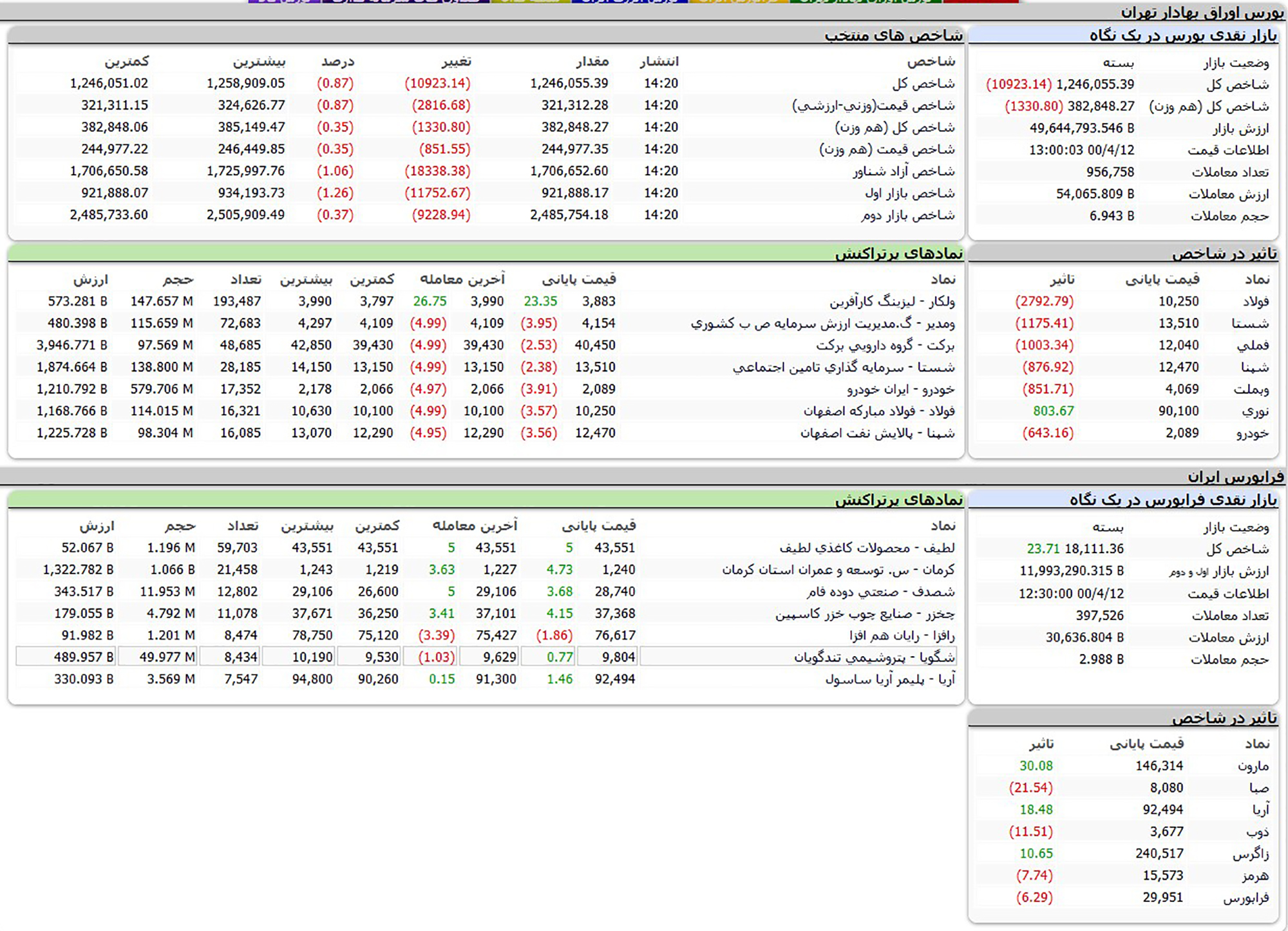Open نوری in index-effect table
The image size is (1288, 931).
coord(1255,411)
